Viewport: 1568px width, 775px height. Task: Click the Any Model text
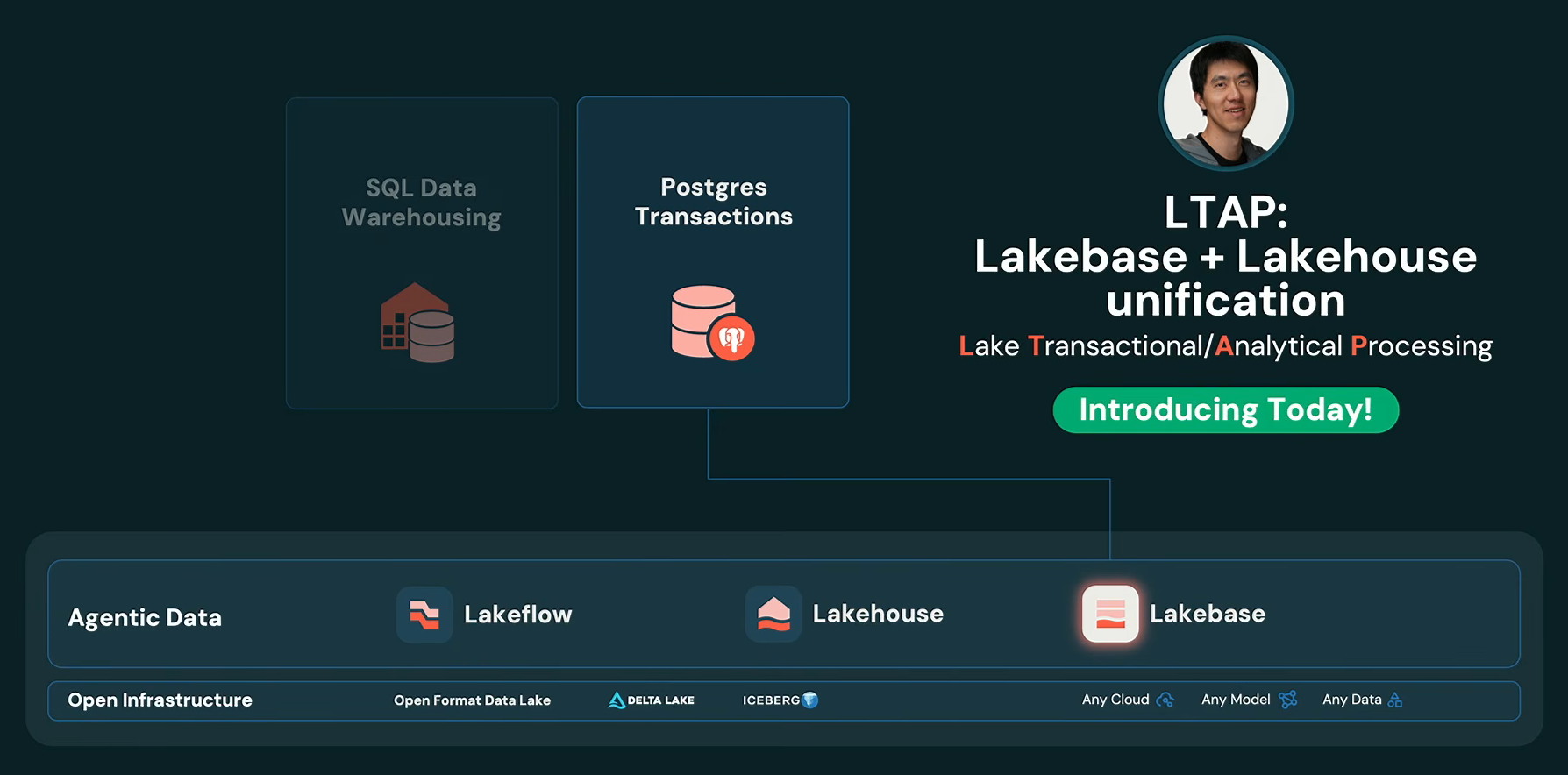tap(1236, 700)
